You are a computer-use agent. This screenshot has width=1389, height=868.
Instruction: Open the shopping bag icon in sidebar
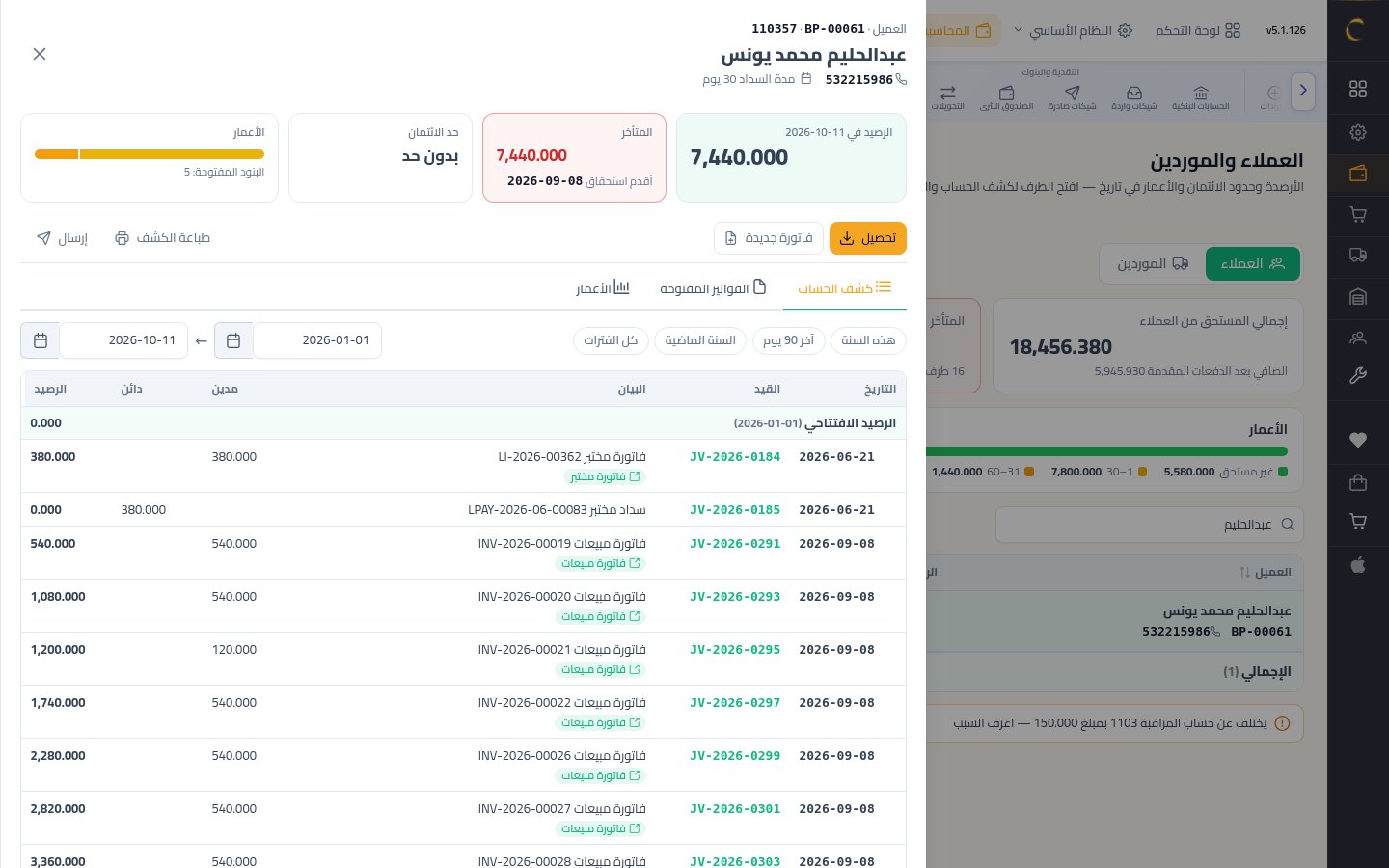1358,481
